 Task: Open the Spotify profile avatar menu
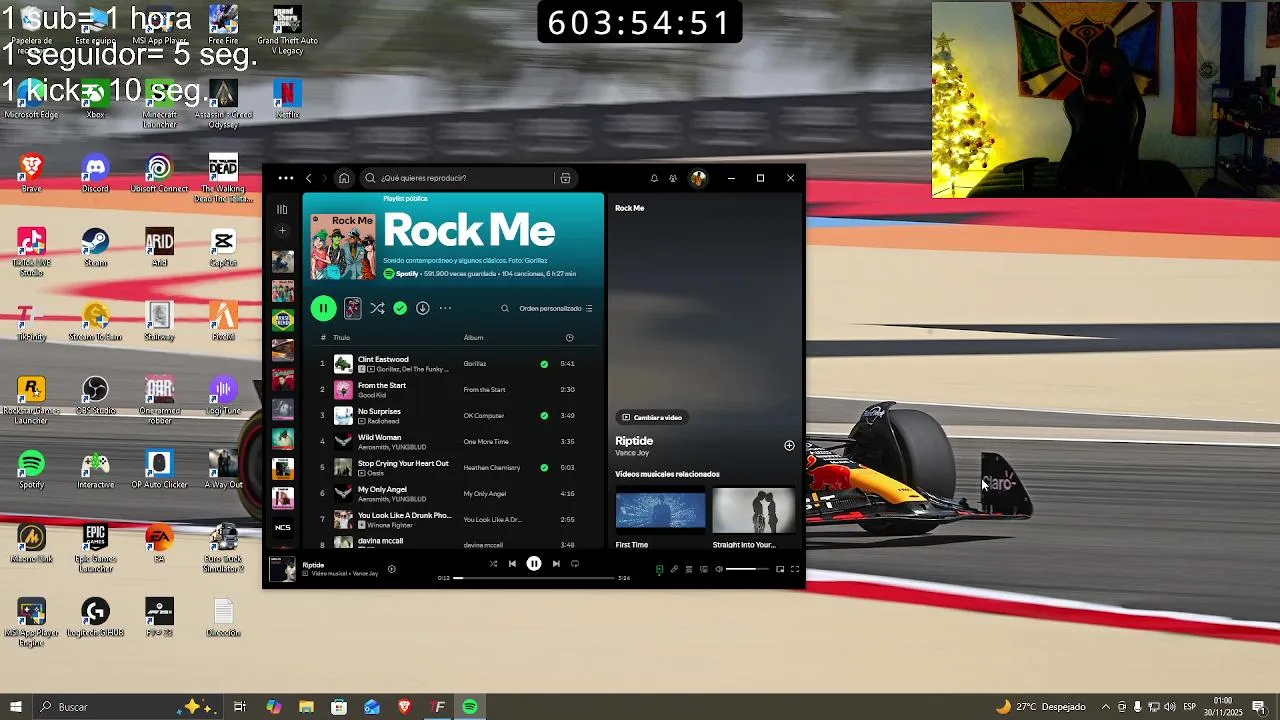[x=698, y=178]
